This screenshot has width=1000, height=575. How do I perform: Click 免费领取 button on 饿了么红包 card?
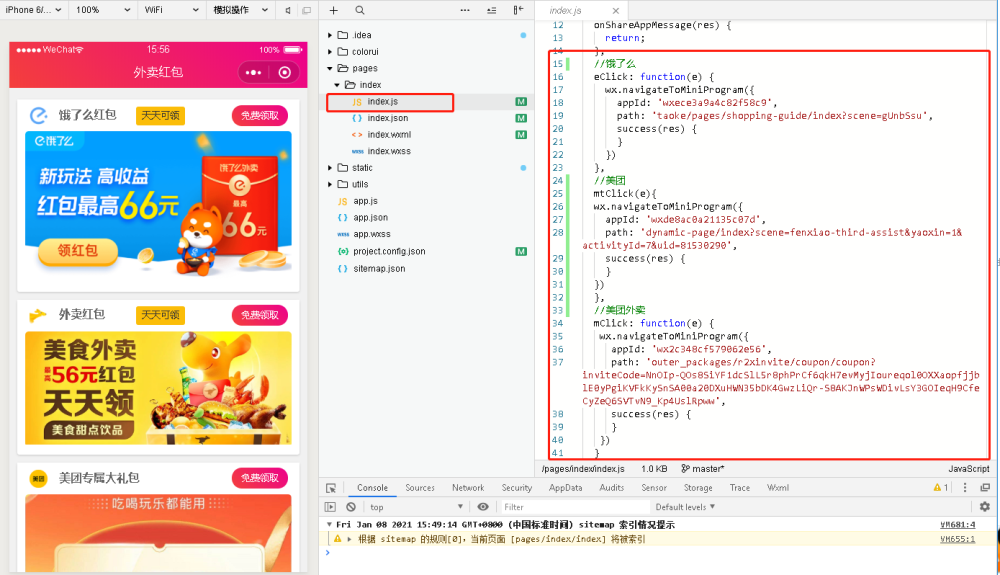[260, 115]
